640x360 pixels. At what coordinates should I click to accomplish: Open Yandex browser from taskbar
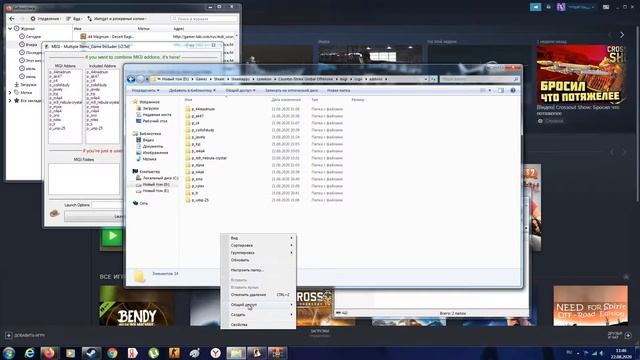[216, 353]
